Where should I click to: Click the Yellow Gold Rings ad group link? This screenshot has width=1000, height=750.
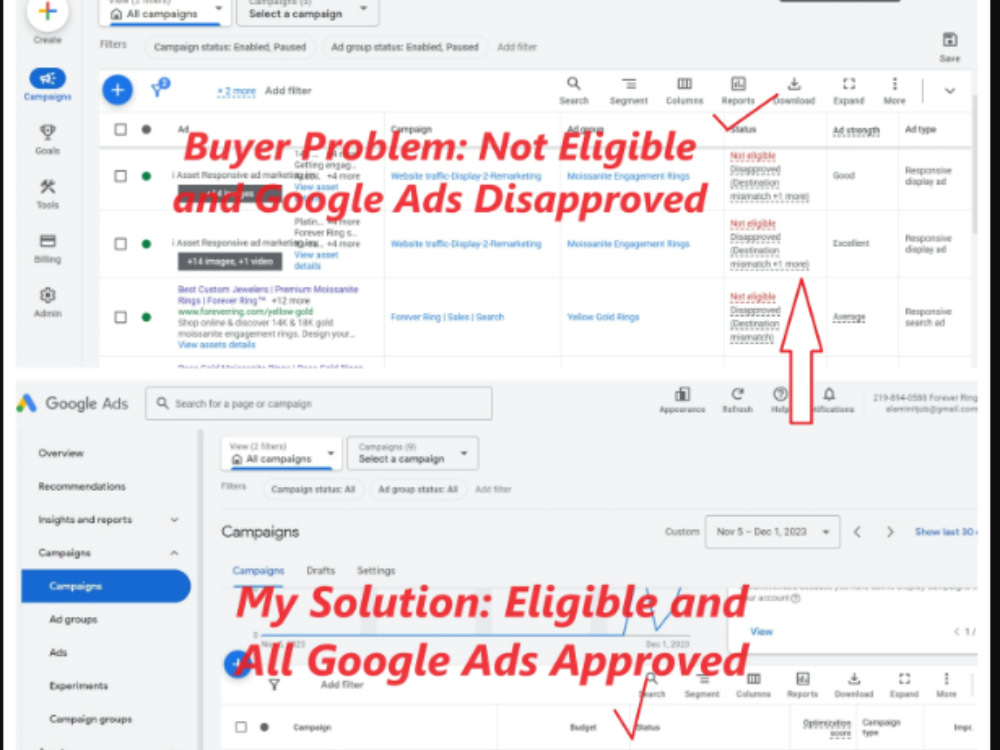click(603, 317)
